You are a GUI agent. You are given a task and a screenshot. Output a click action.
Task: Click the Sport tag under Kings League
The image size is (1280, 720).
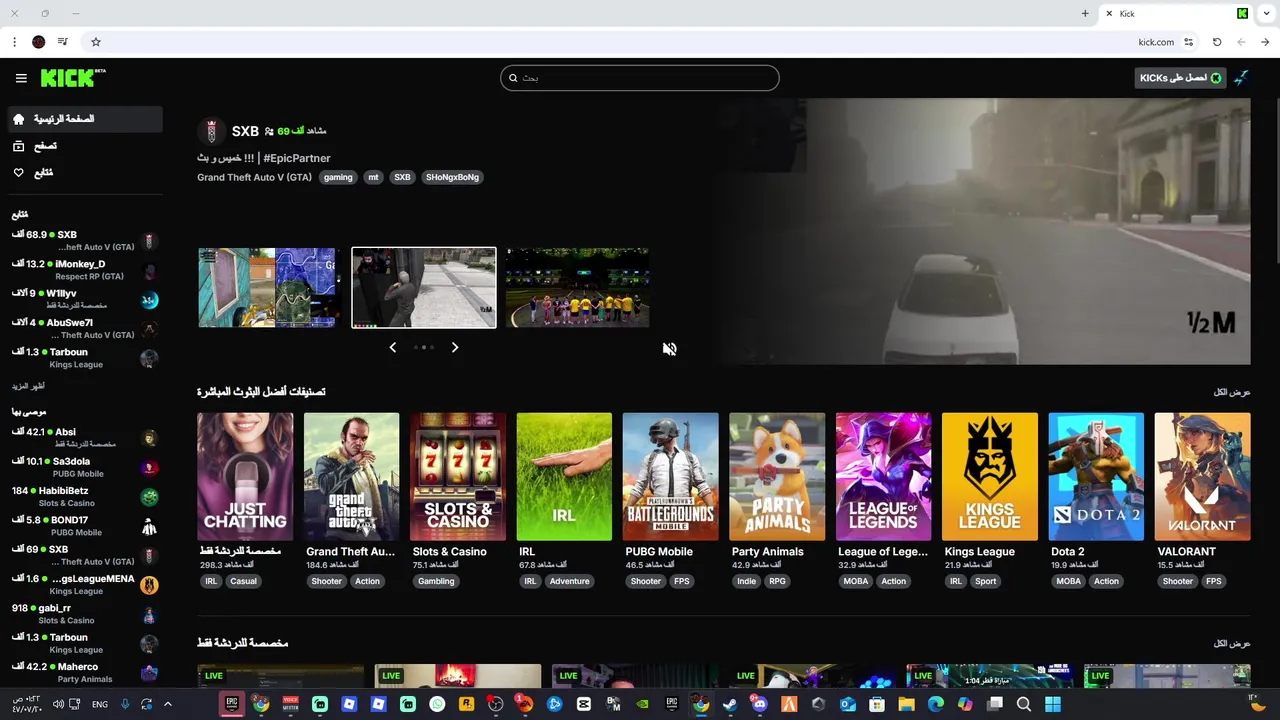986,581
